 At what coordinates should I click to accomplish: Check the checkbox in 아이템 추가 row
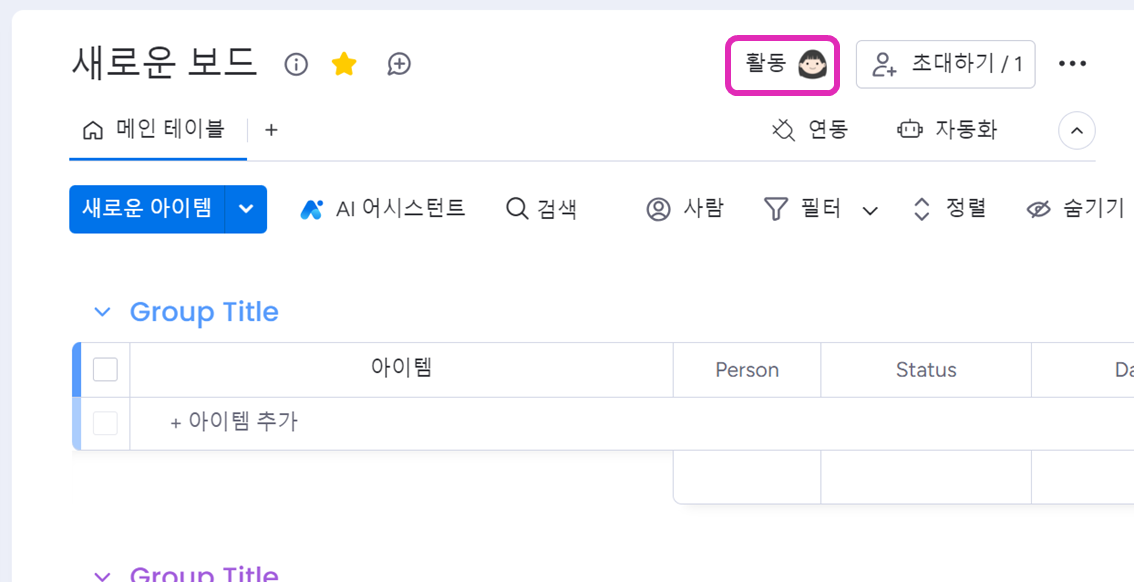pyautogui.click(x=105, y=423)
